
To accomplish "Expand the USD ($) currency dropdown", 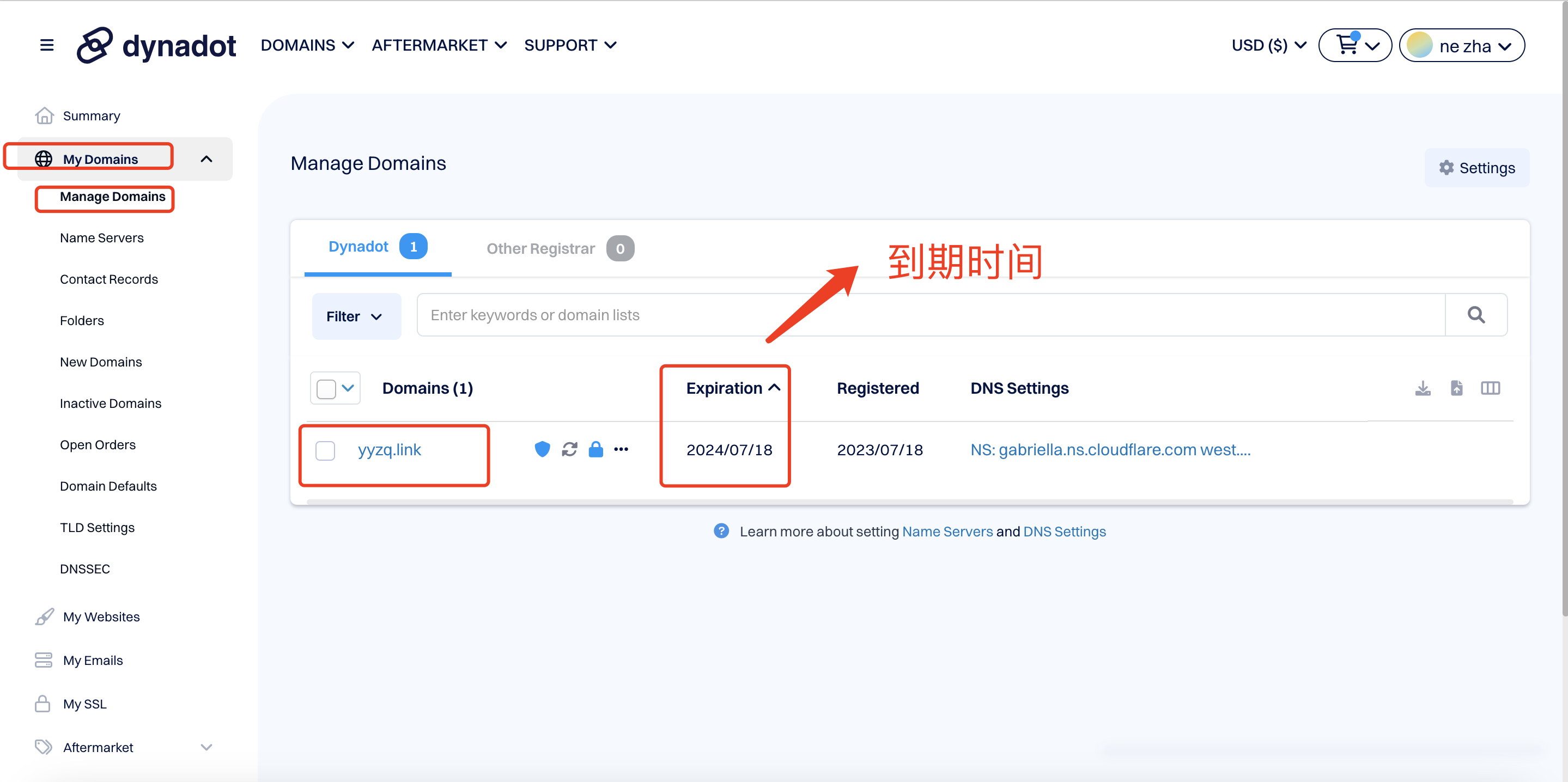I will (1268, 46).
